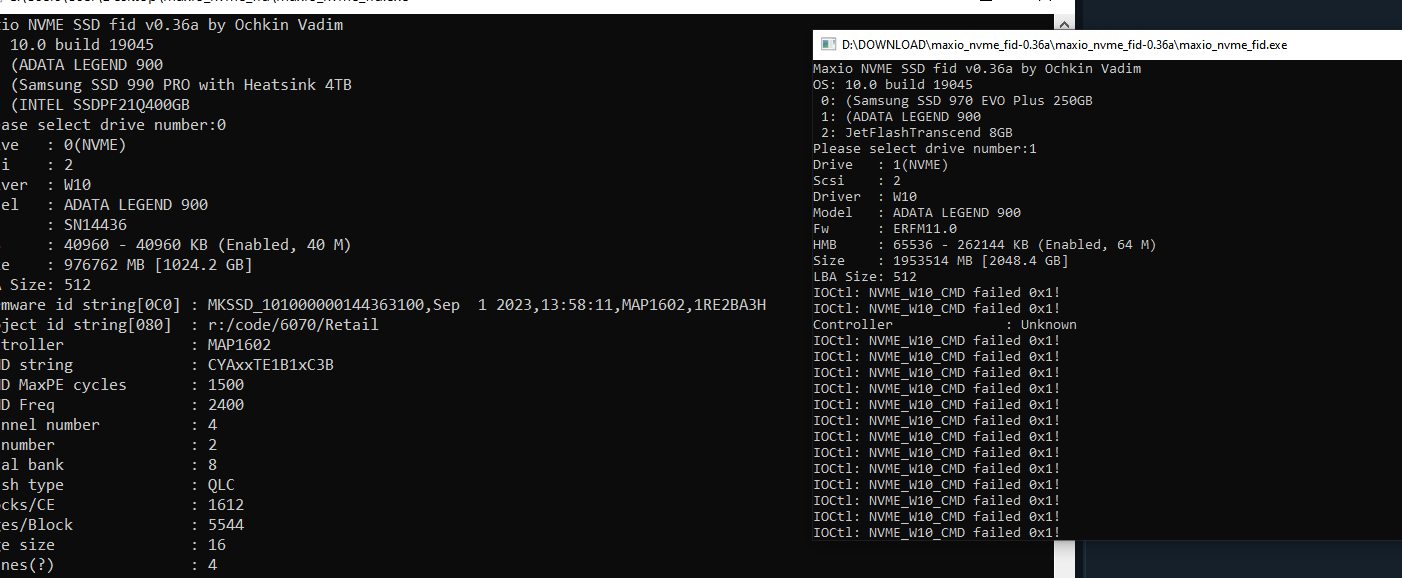Click the 'Drive : 1(NVME)' line
The width and height of the screenshot is (1402, 578).
pyautogui.click(x=881, y=165)
